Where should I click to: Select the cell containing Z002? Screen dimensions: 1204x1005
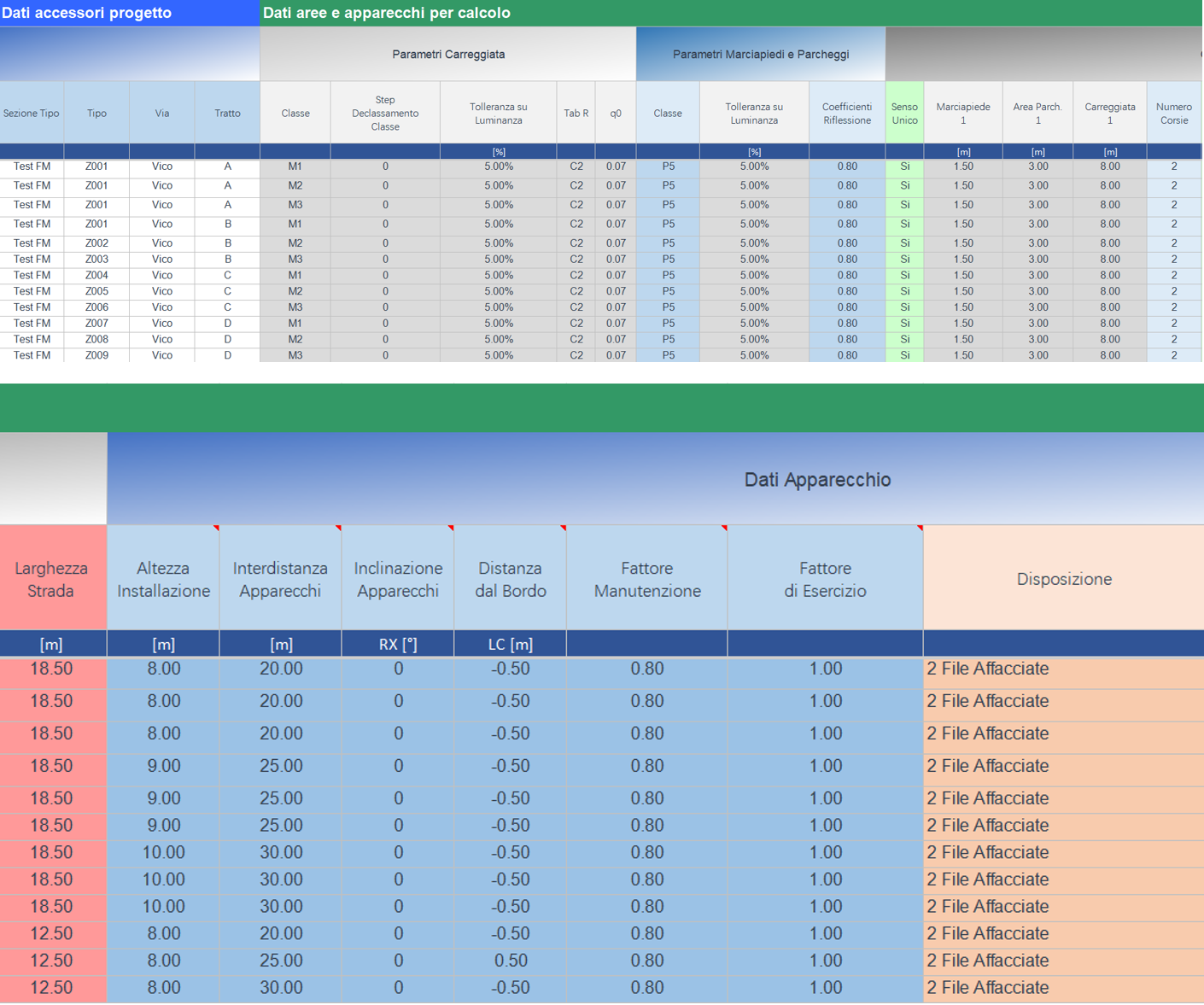click(96, 243)
